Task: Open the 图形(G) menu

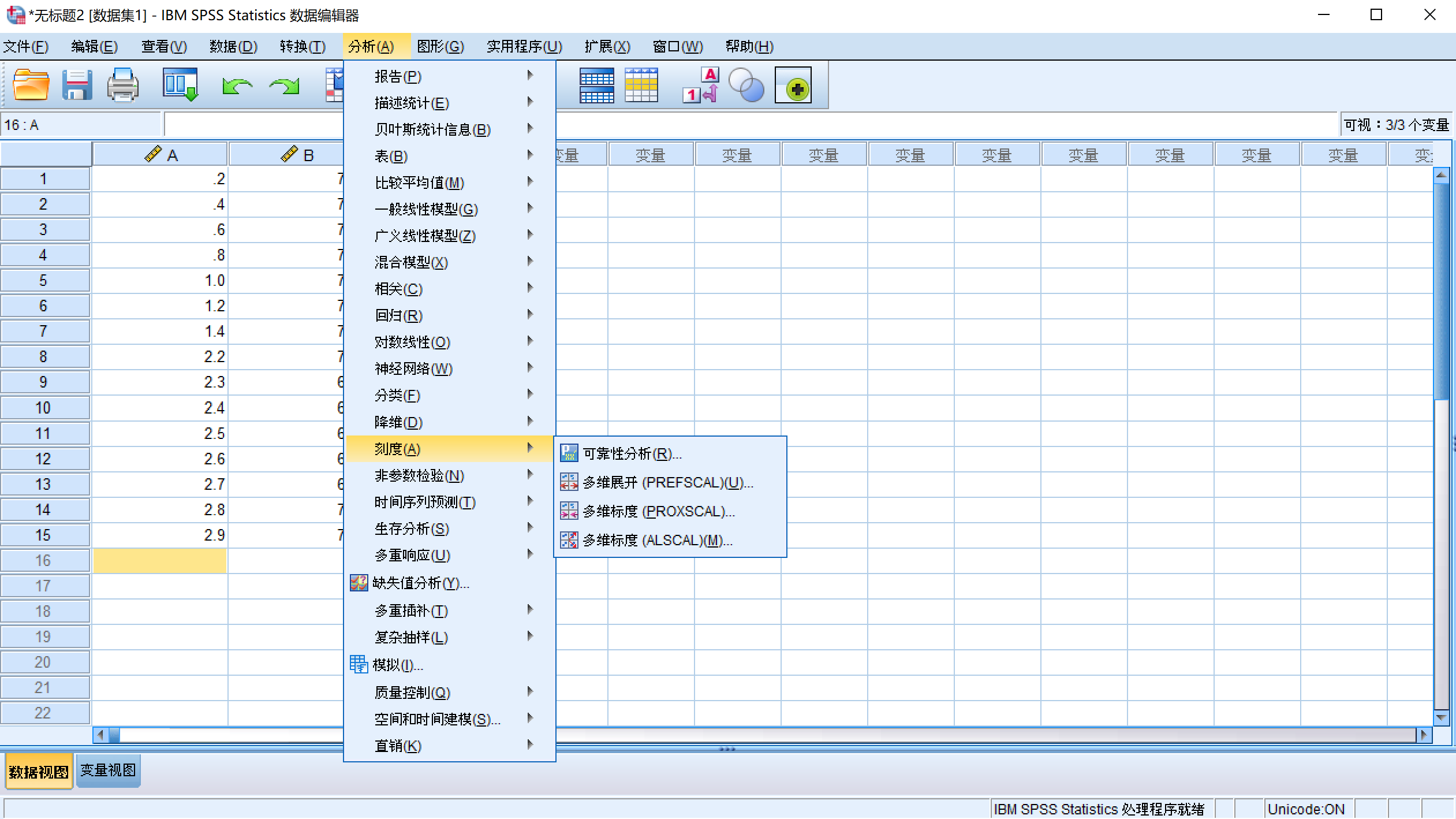Action: tap(440, 46)
